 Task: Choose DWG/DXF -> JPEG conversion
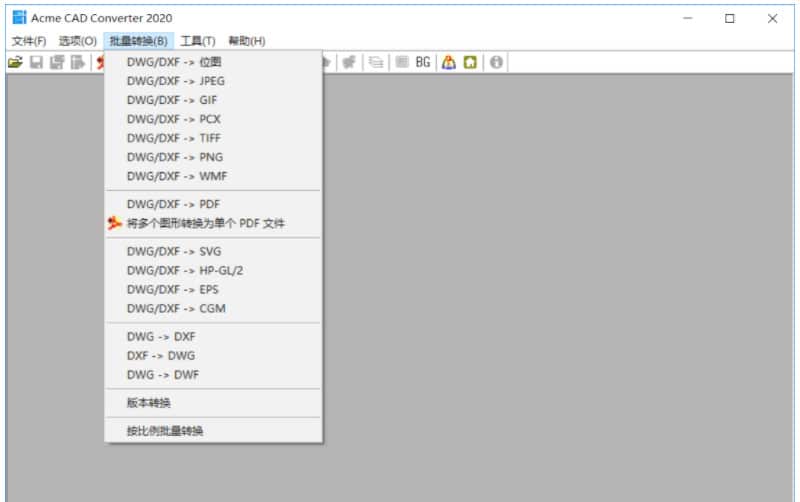tap(213, 81)
